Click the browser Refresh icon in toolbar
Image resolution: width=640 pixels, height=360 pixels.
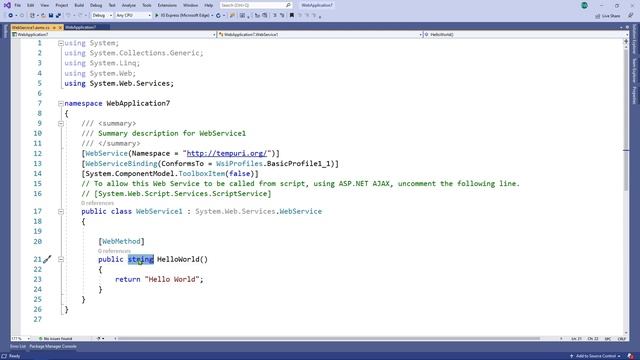tap(218, 16)
